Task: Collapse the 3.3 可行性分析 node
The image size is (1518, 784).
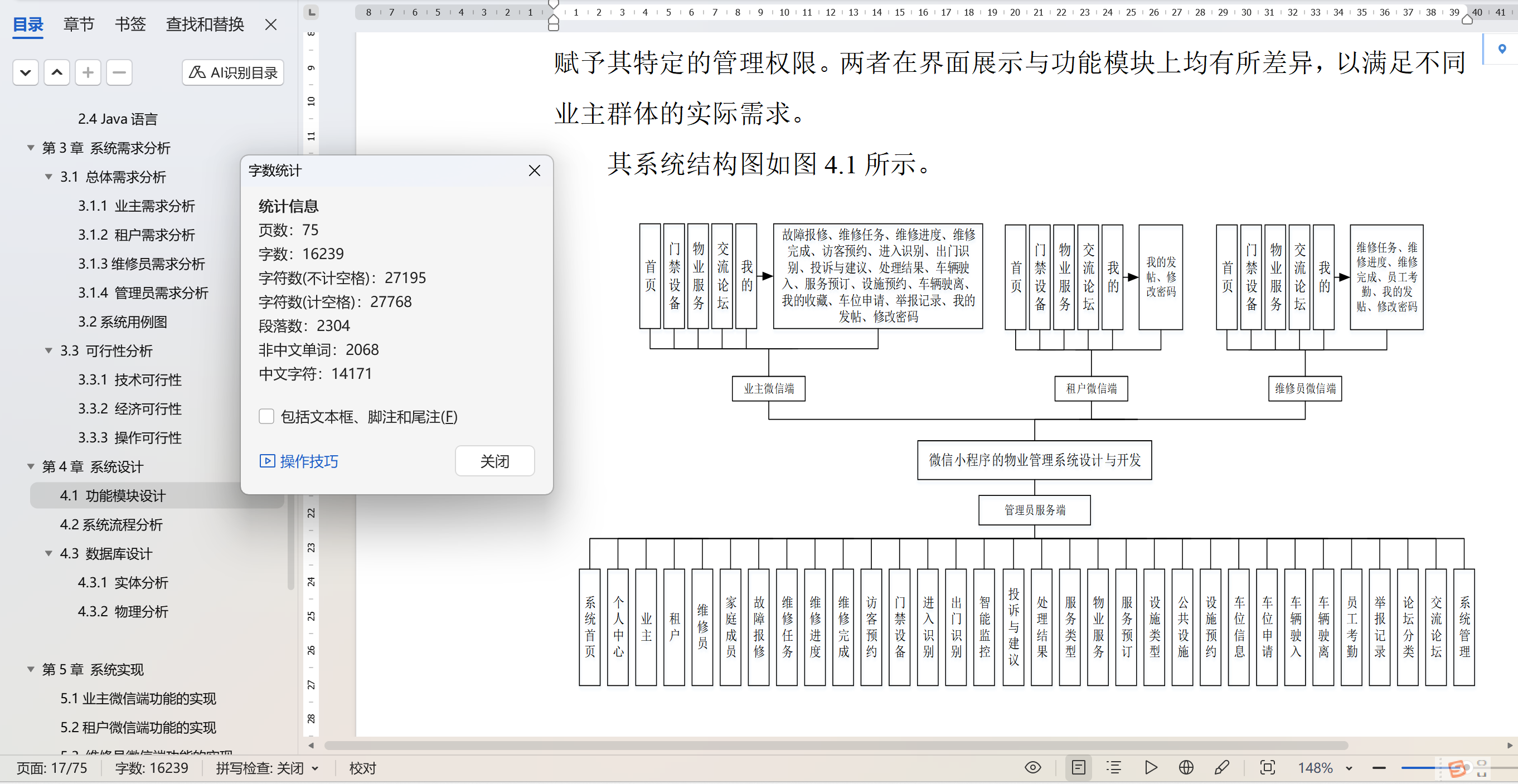Action: coord(49,350)
